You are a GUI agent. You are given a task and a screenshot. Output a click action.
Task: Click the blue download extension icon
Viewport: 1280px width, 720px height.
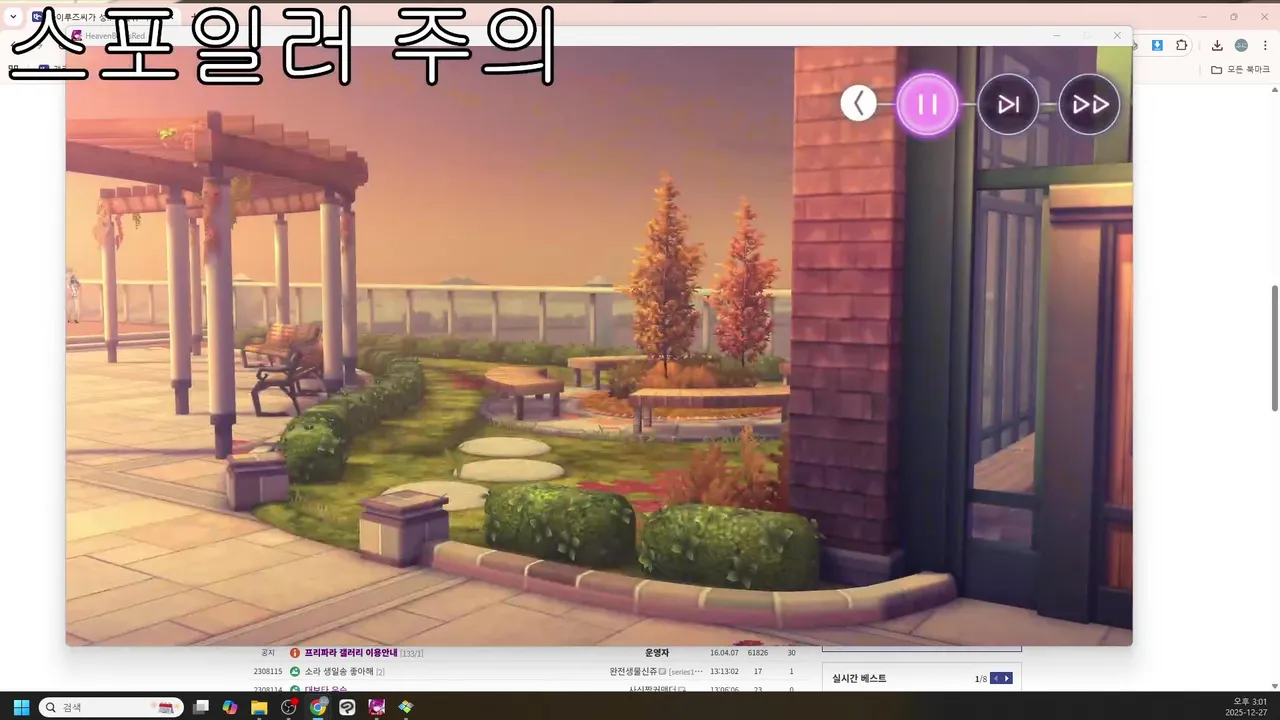pyautogui.click(x=1157, y=45)
